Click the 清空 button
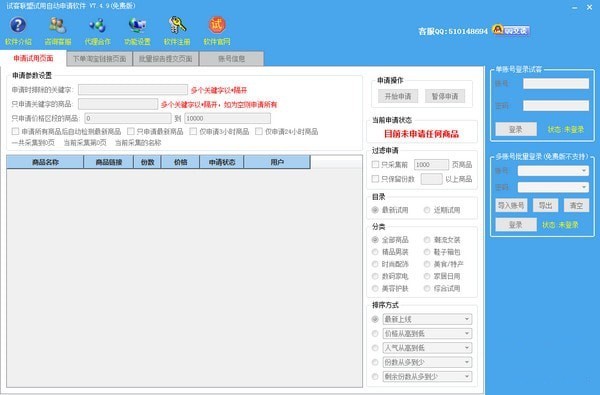The width and height of the screenshot is (600, 395). [x=576, y=206]
